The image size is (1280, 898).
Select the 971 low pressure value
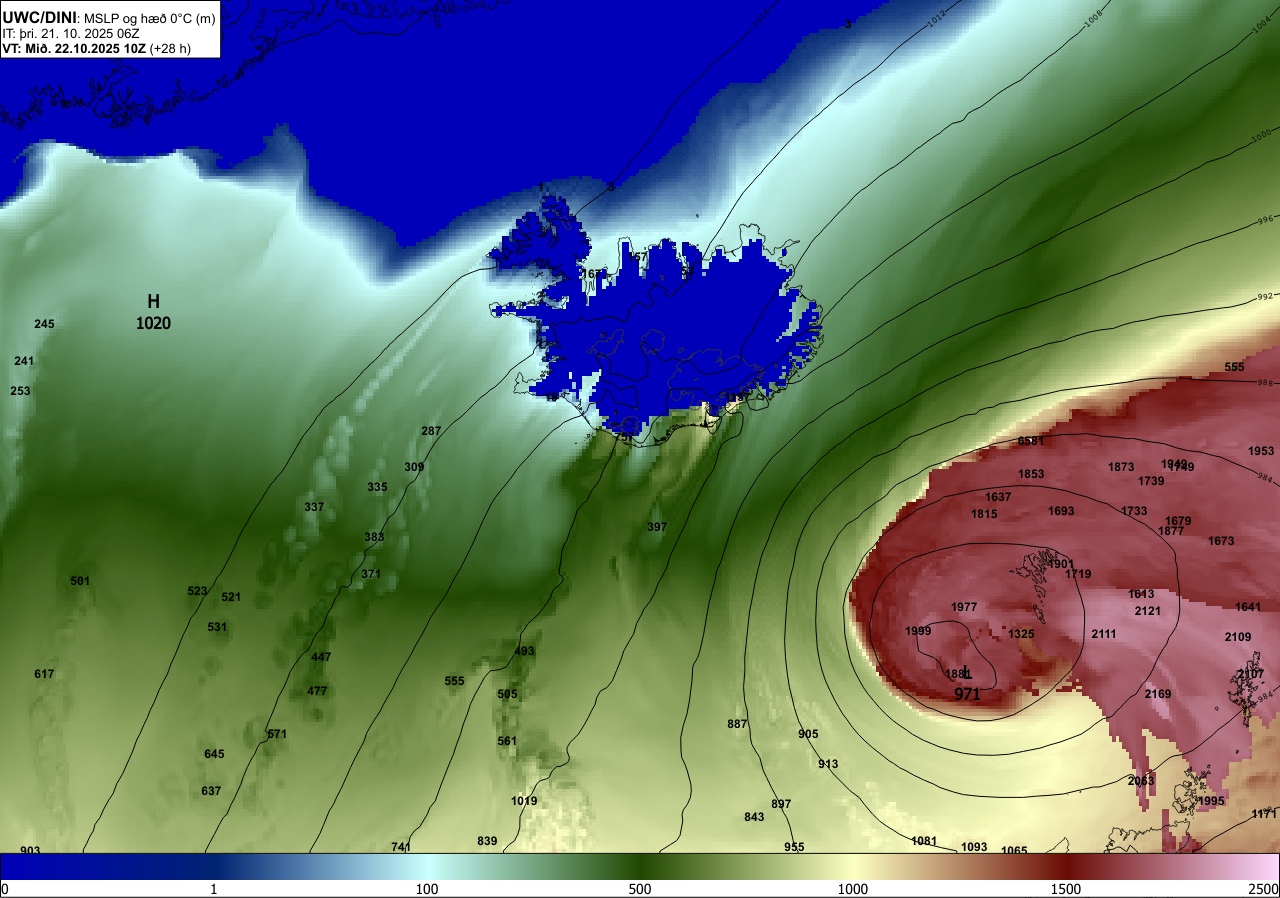[967, 694]
